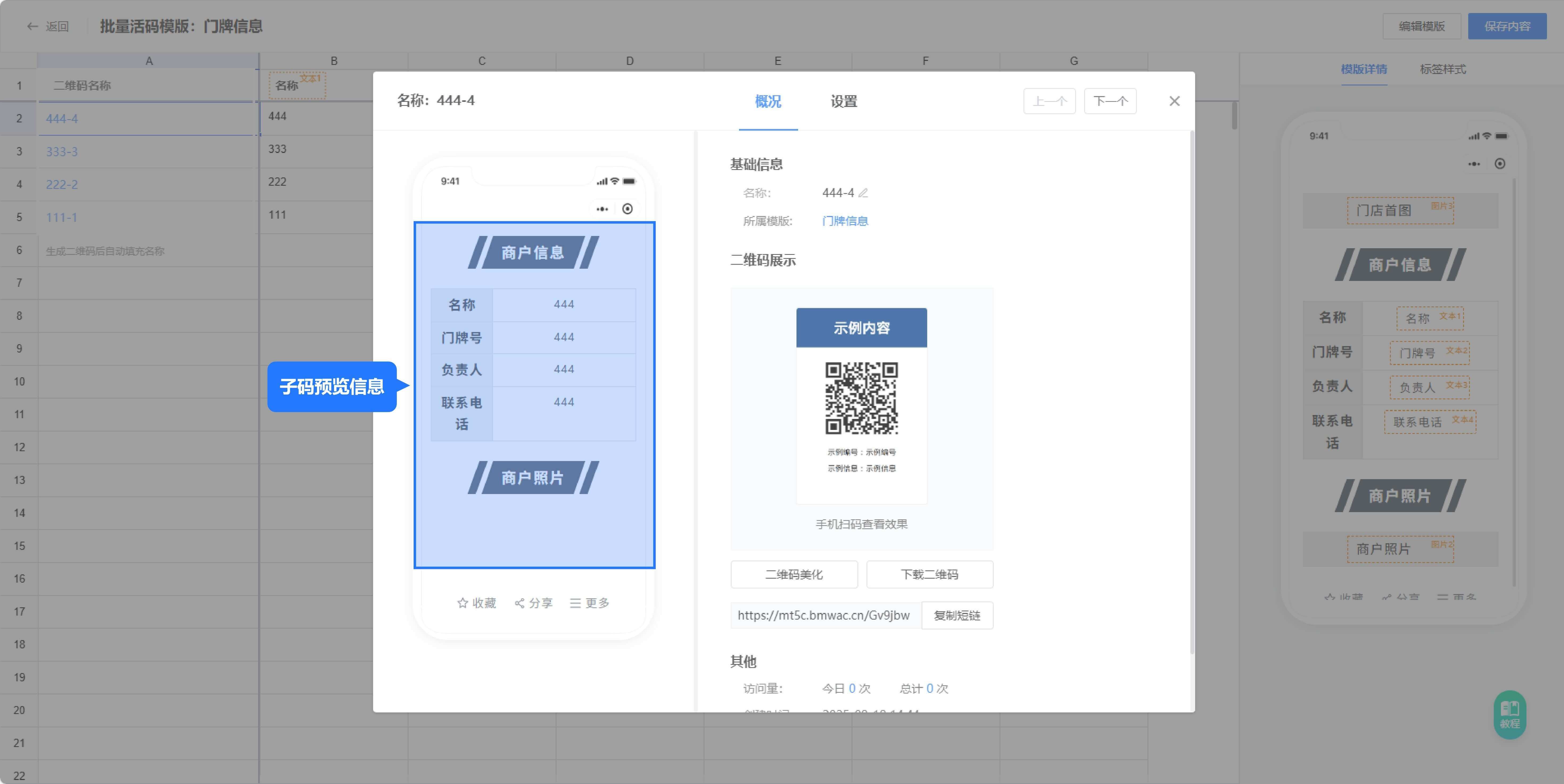
Task: Tap the 收藏 star icon in phone preview
Action: tap(463, 603)
